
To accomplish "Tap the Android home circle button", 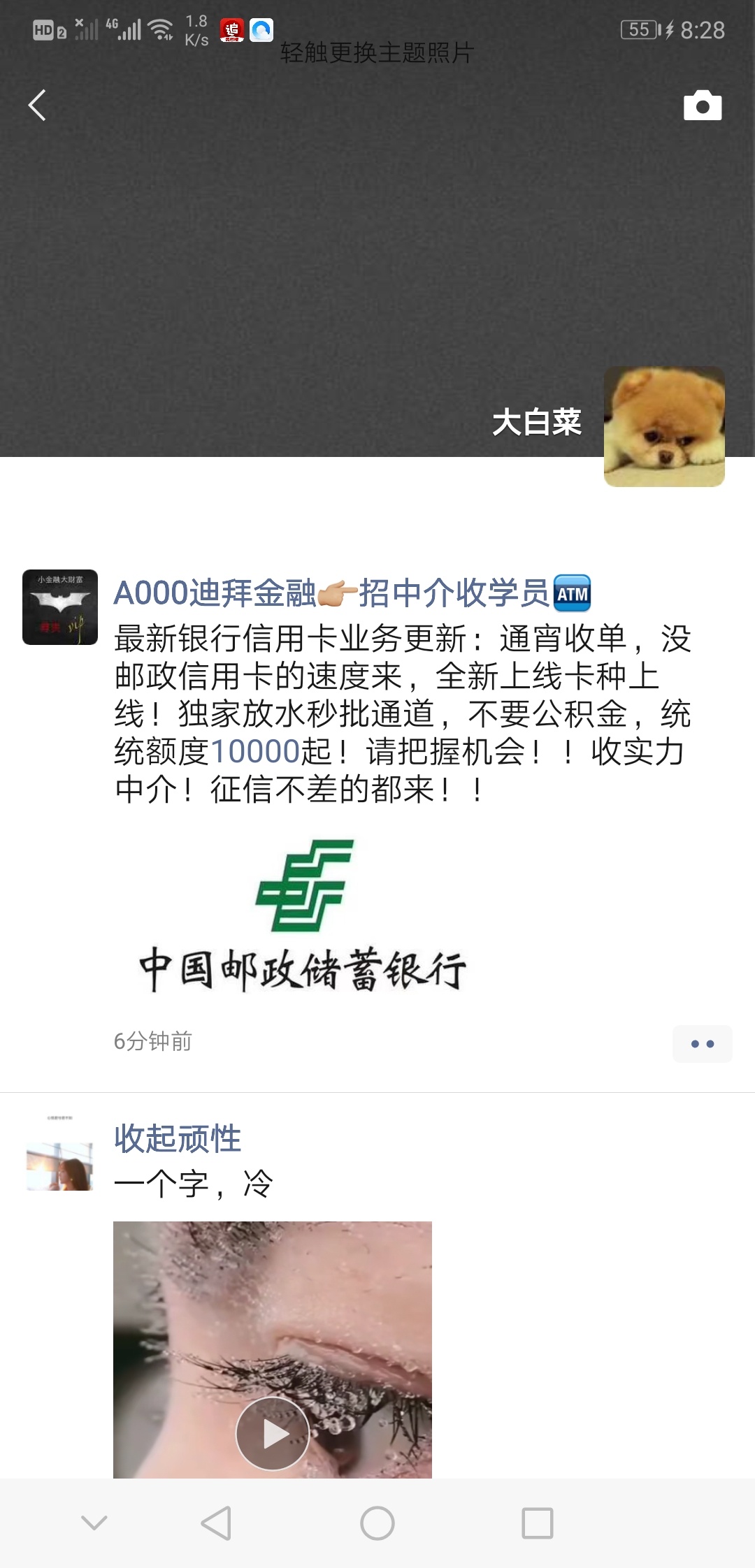I will click(x=377, y=1523).
